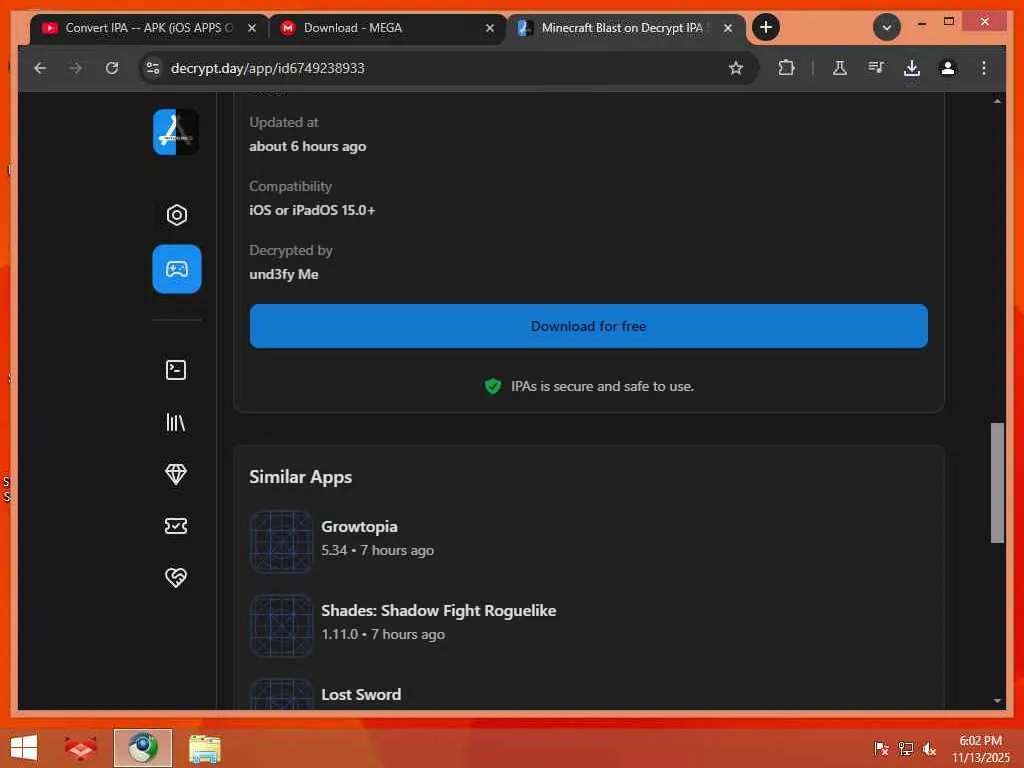Click the 'und3fy Me' decrypter name
1024x768 pixels.
[x=283, y=274]
